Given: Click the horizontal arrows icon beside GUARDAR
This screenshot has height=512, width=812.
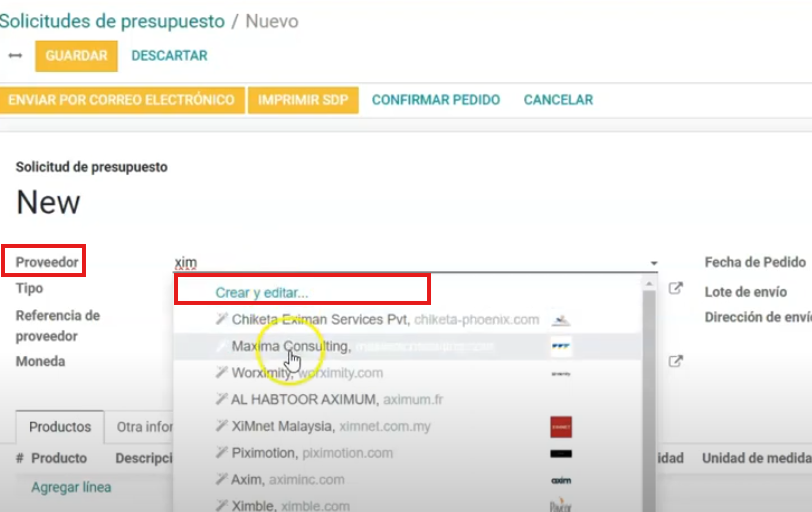Looking at the screenshot, I should click(15, 55).
